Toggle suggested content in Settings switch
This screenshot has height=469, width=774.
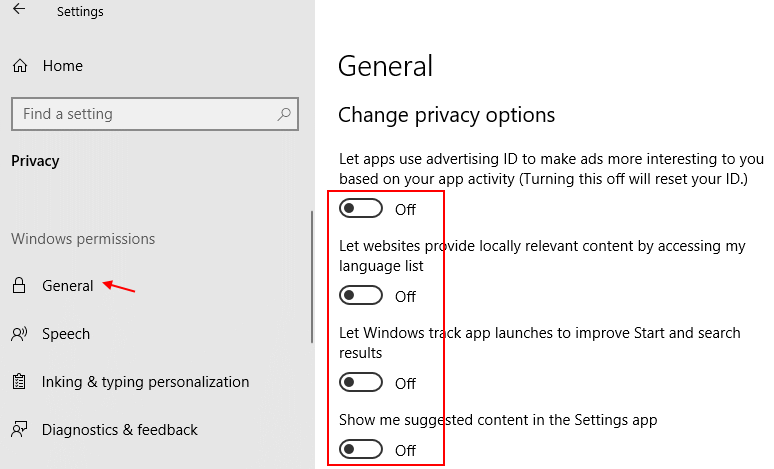[x=361, y=450]
